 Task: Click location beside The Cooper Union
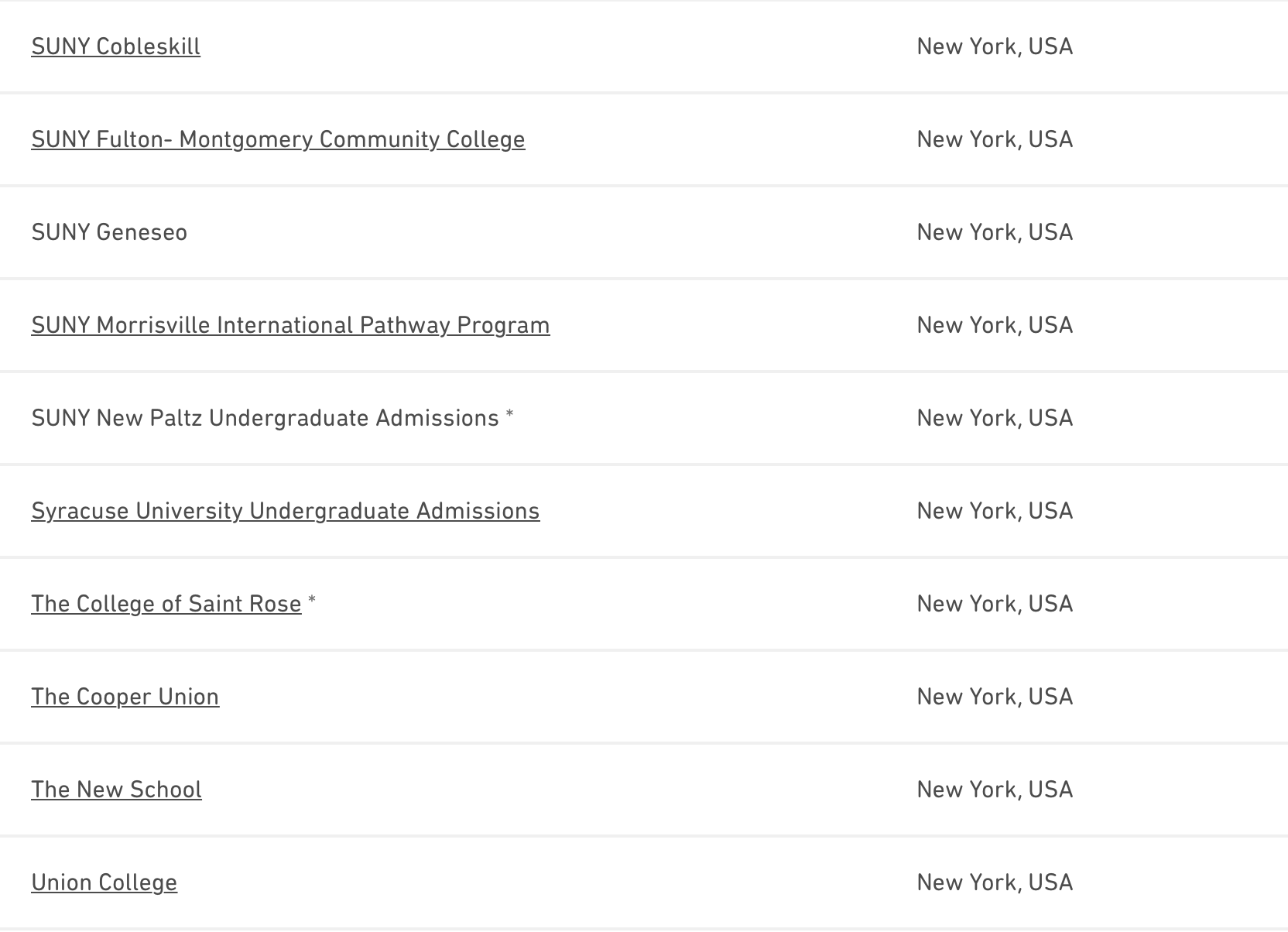click(x=995, y=697)
